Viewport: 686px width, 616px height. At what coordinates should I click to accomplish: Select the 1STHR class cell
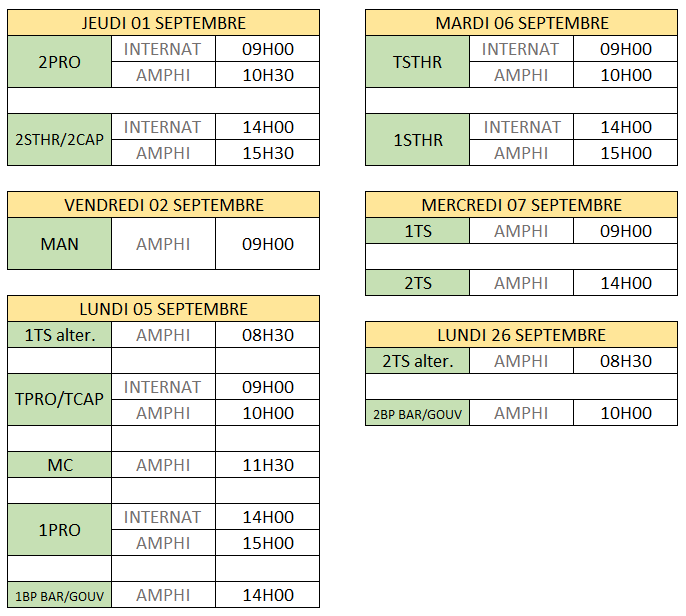pos(417,140)
